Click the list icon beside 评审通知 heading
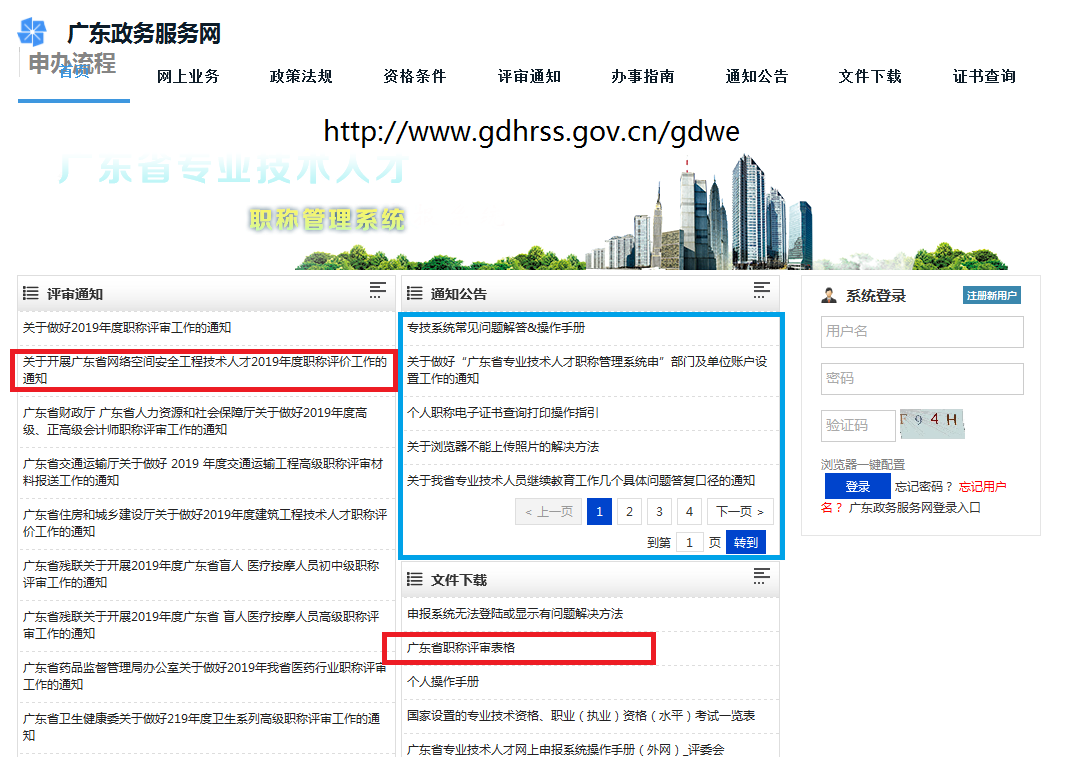The image size is (1090, 757). [31, 293]
